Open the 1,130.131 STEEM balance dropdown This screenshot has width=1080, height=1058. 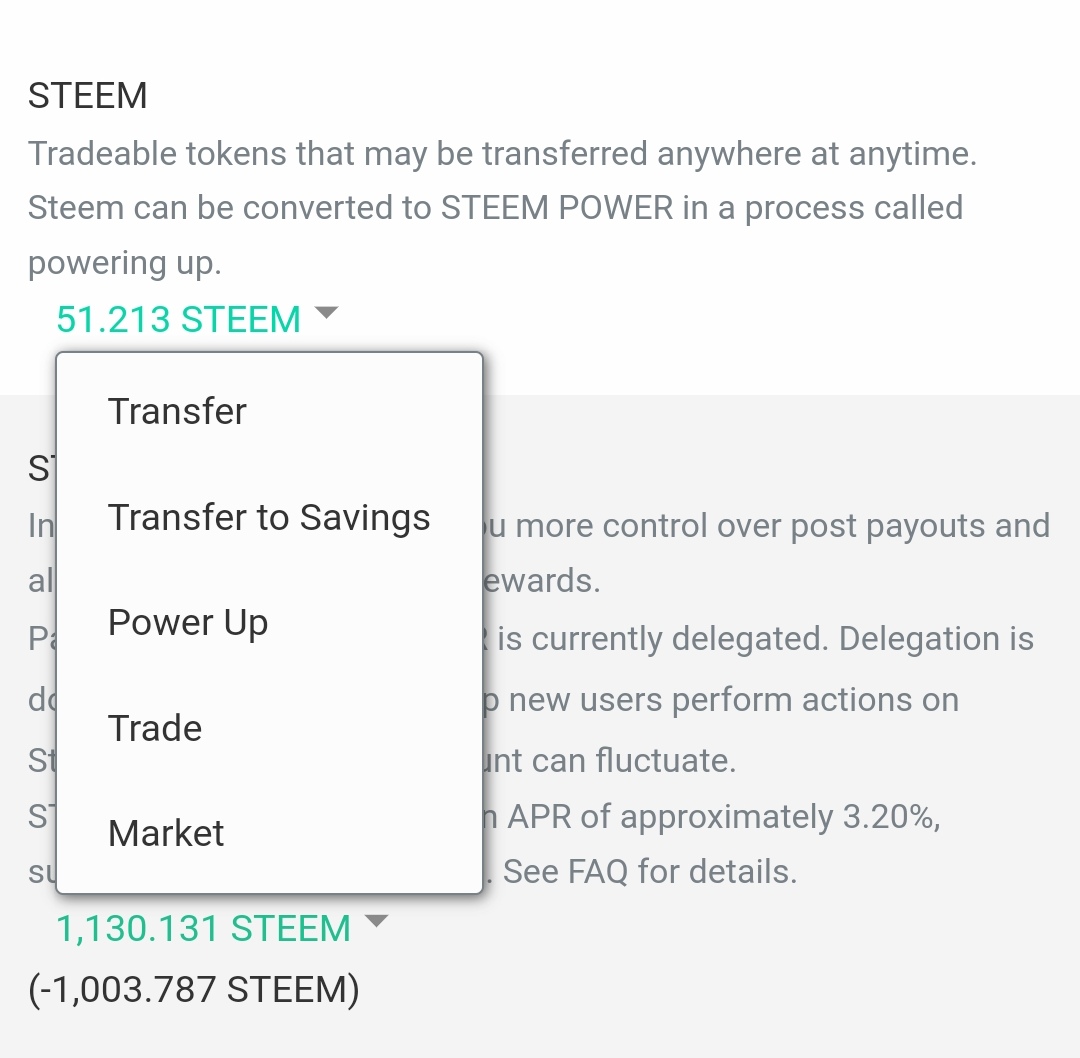pos(203,929)
